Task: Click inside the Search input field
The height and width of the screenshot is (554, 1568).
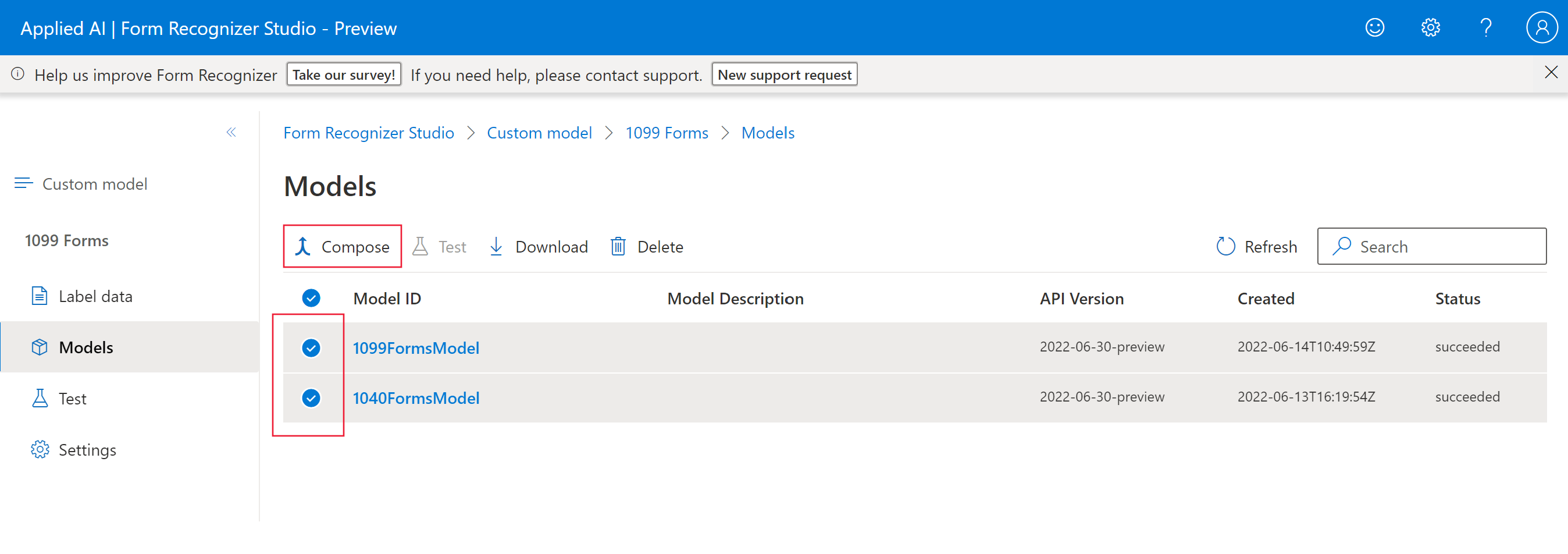Action: tap(1432, 246)
